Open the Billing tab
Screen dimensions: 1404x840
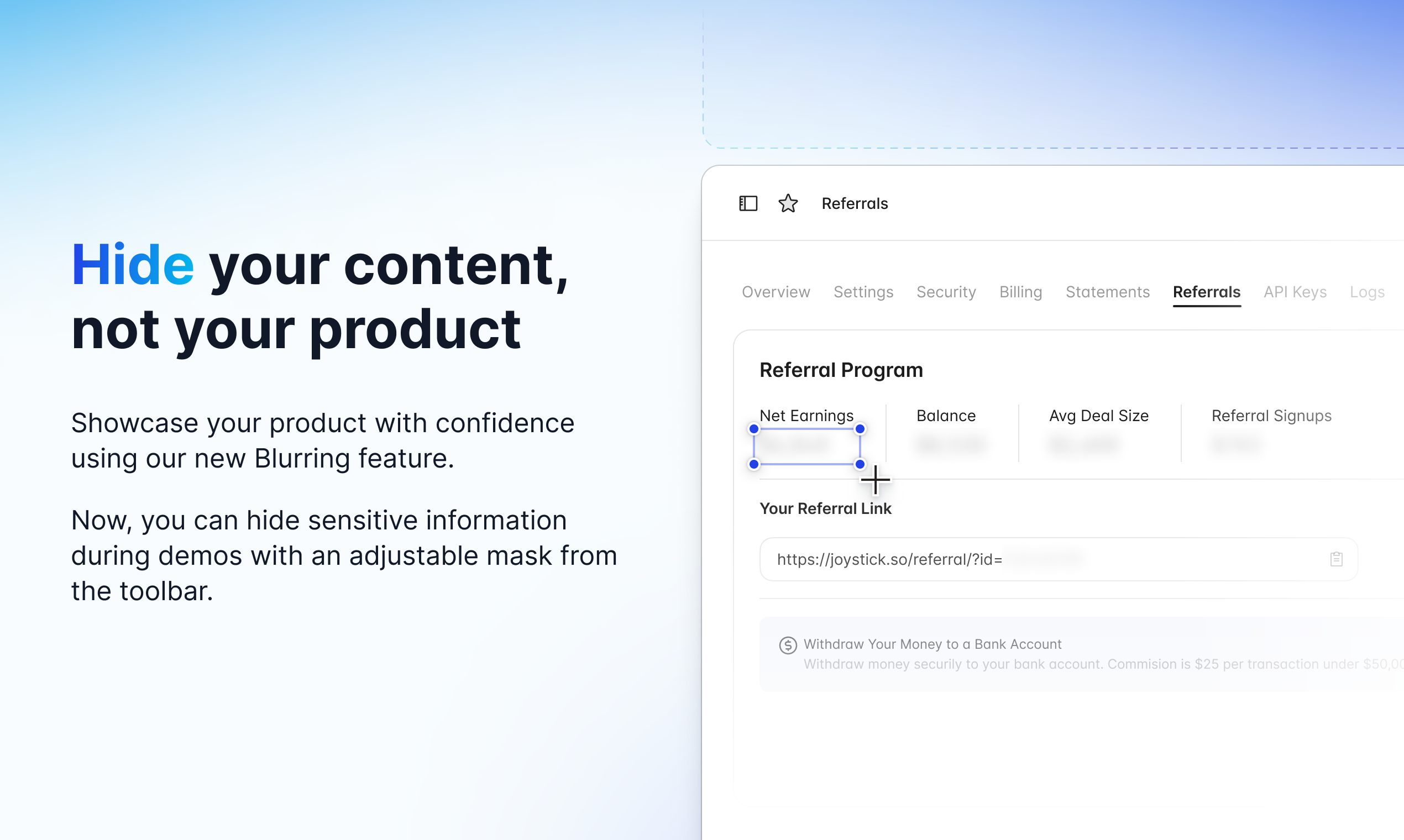(1020, 292)
